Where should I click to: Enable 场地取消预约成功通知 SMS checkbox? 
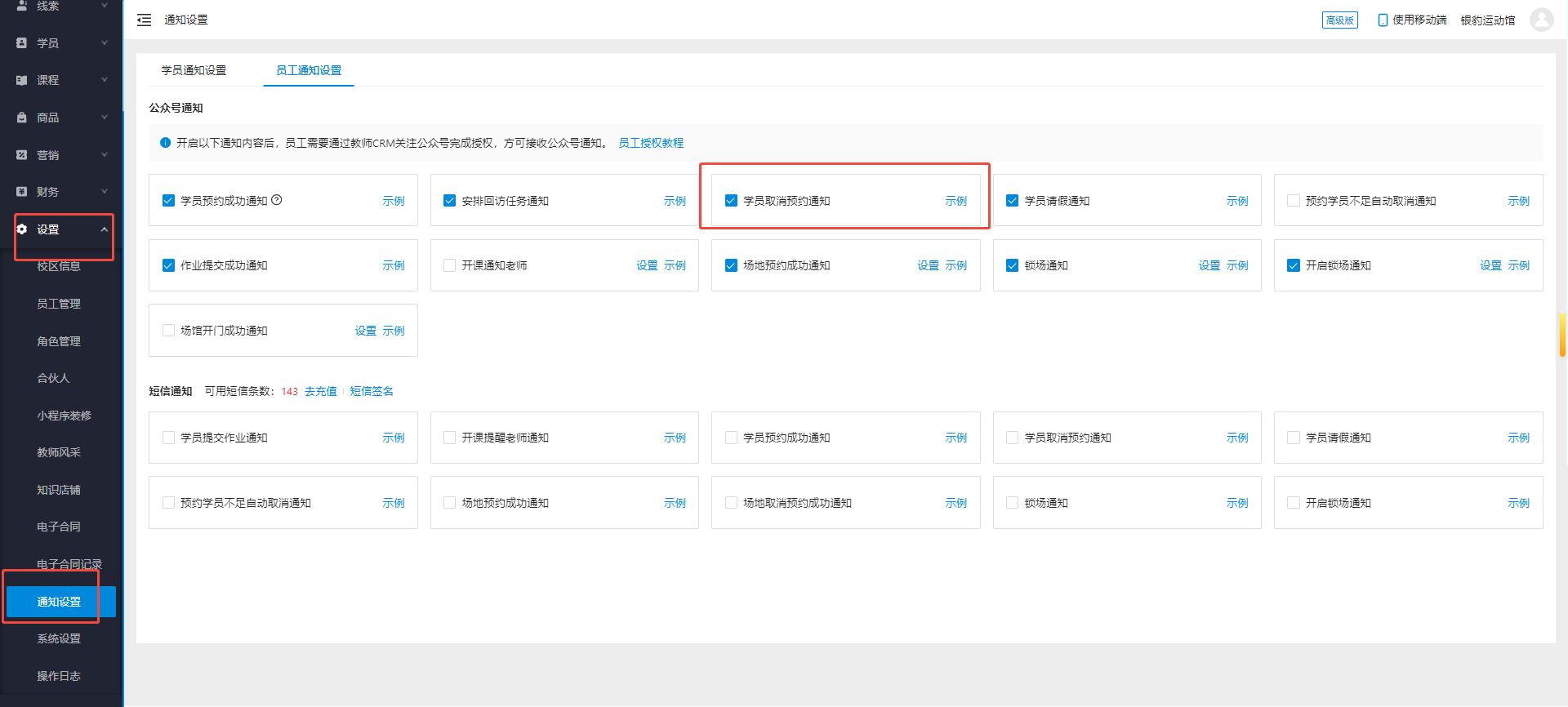pyautogui.click(x=731, y=503)
